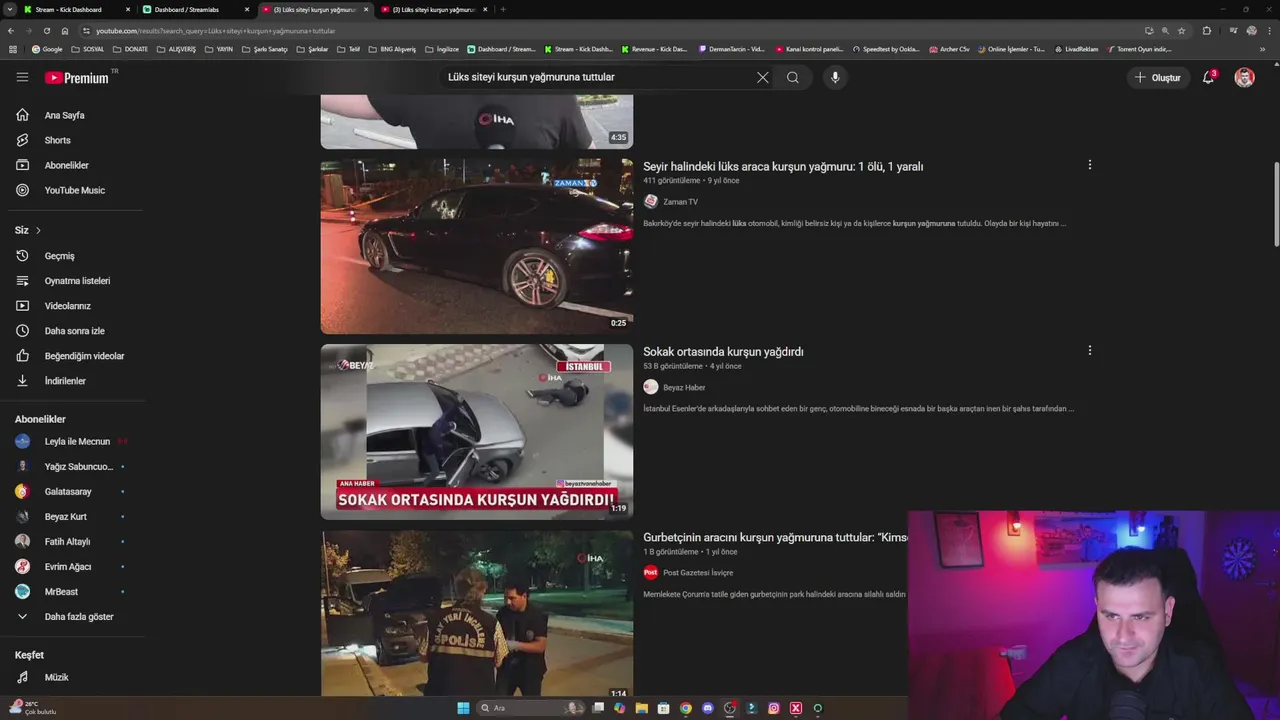Screen dimensions: 1280x720
Task: Open Daha sonra izle list
Action: pyautogui.click(x=72, y=331)
